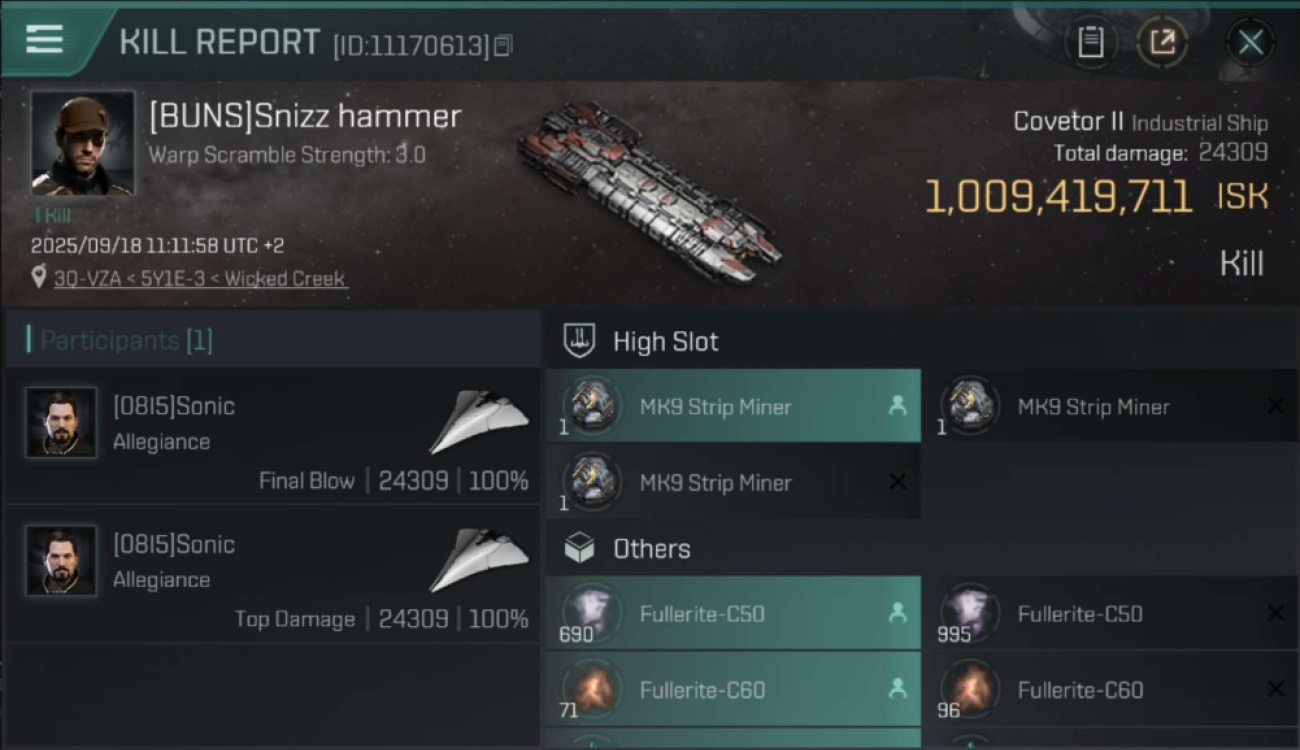
Task: Click the Covetor II ship image
Action: [x=650, y=190]
